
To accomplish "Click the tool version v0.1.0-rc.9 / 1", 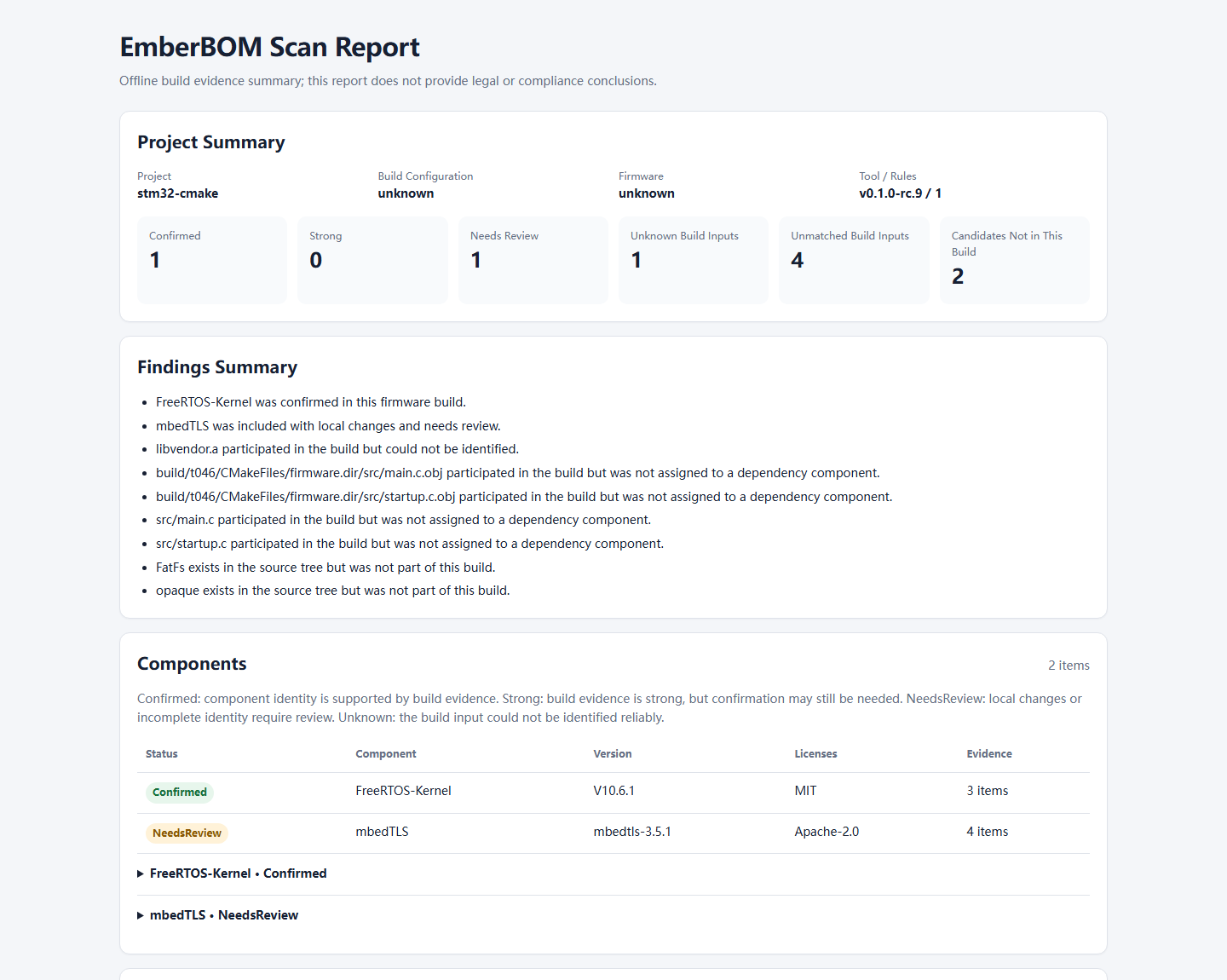I will [901, 193].
